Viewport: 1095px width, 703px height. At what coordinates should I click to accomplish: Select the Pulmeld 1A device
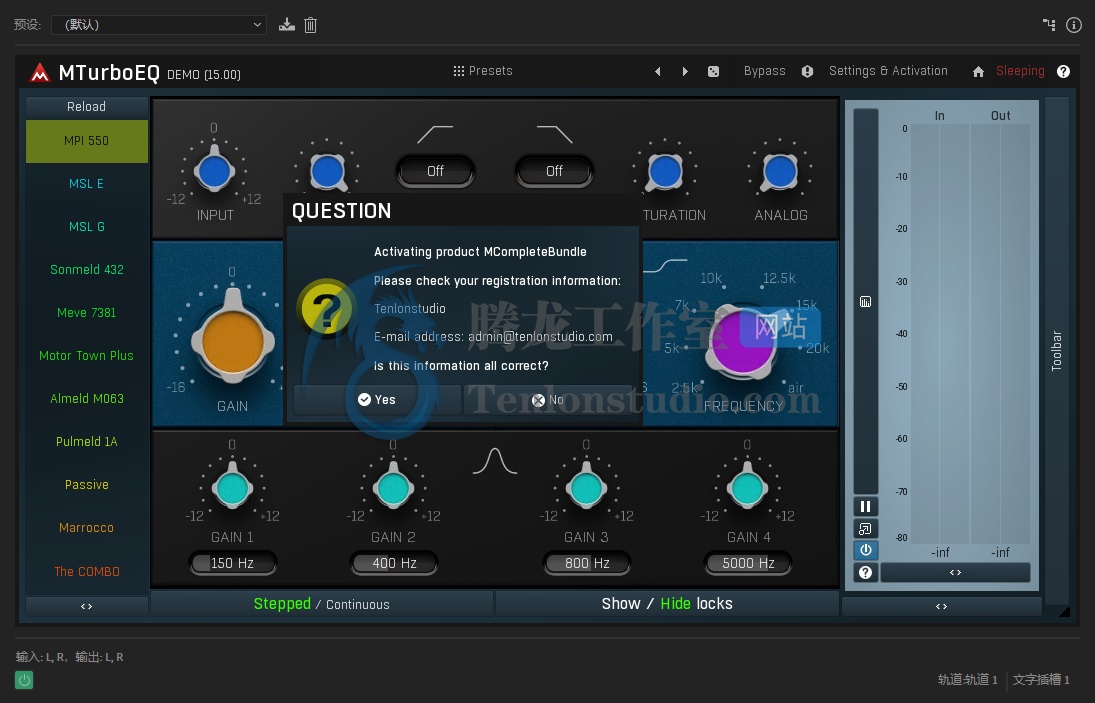(87, 442)
